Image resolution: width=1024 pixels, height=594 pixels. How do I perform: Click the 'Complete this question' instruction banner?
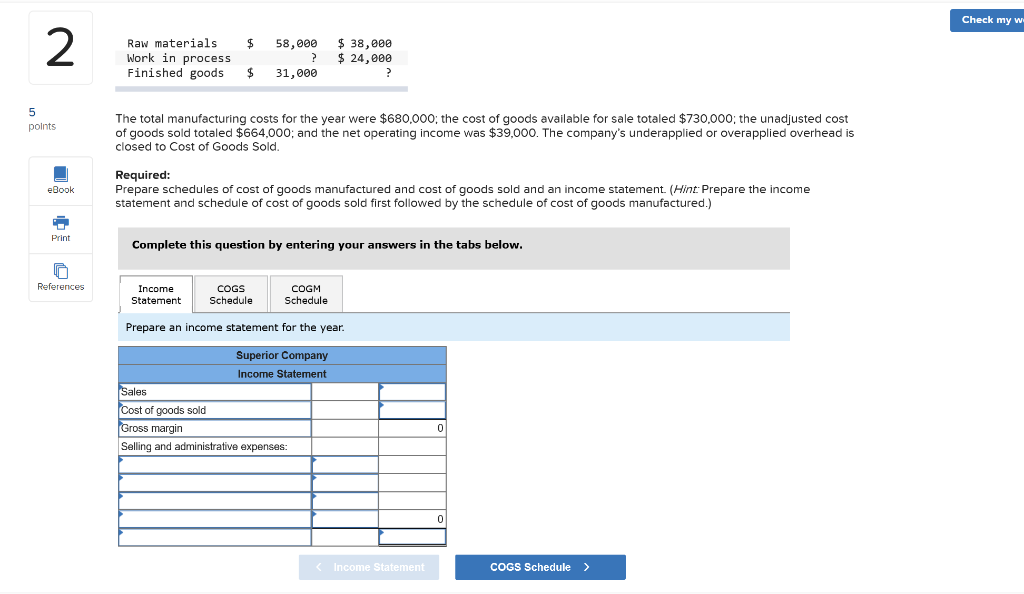(454, 248)
